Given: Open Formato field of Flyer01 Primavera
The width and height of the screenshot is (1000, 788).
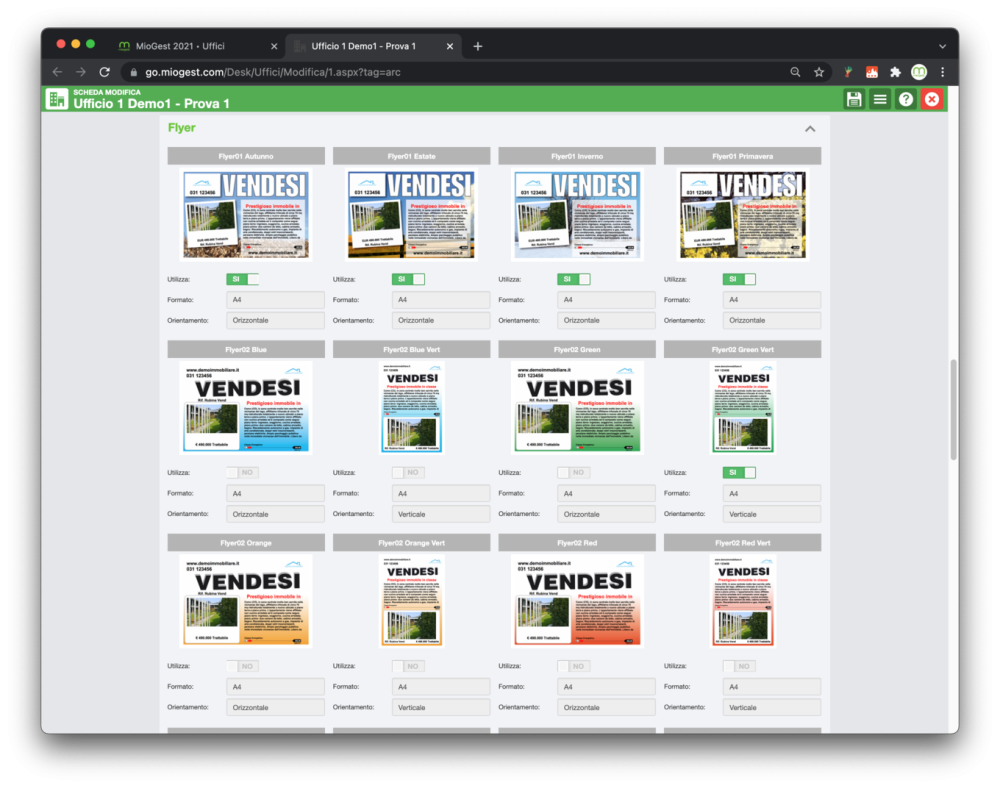Looking at the screenshot, I should [x=772, y=300].
